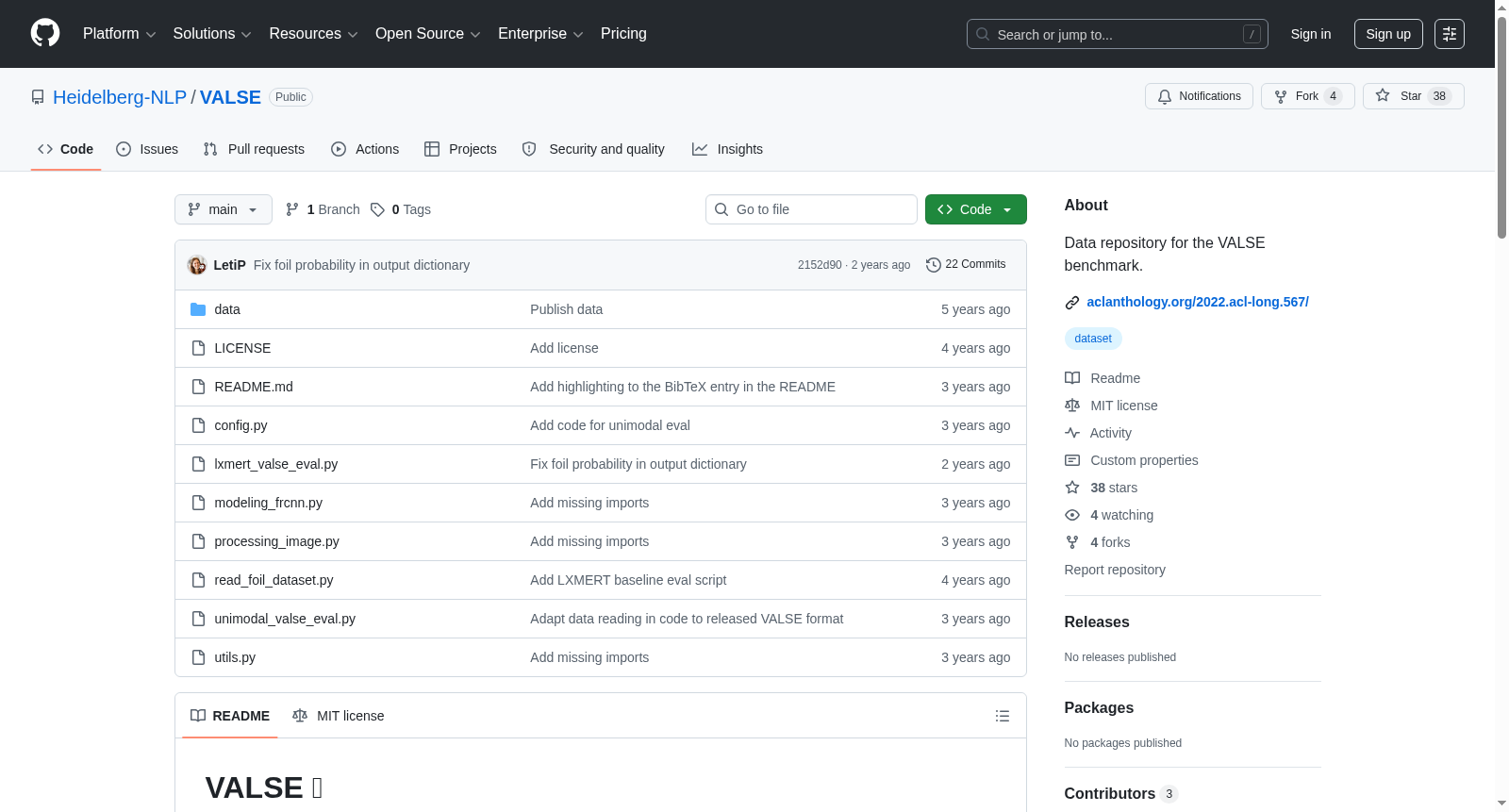1509x812 pixels.
Task: Click the fork icon next to 4 forks
Action: click(x=1072, y=542)
